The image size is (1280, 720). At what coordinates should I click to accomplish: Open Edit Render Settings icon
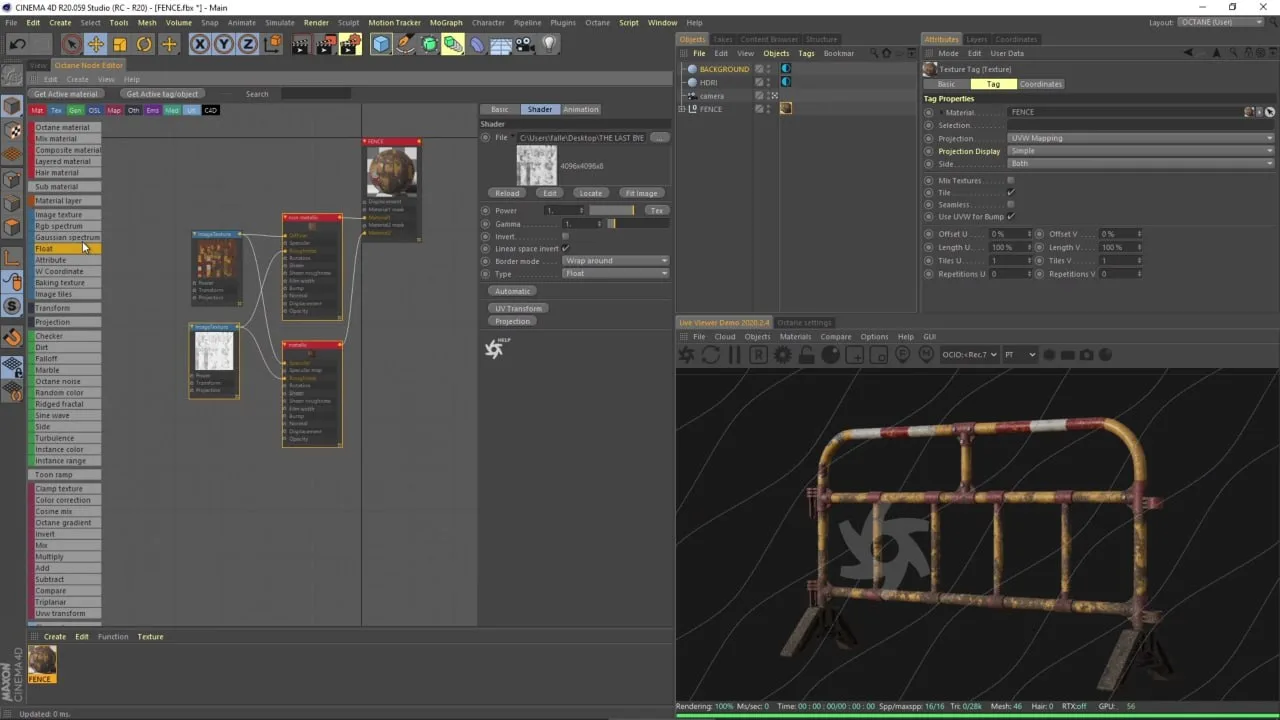(350, 44)
